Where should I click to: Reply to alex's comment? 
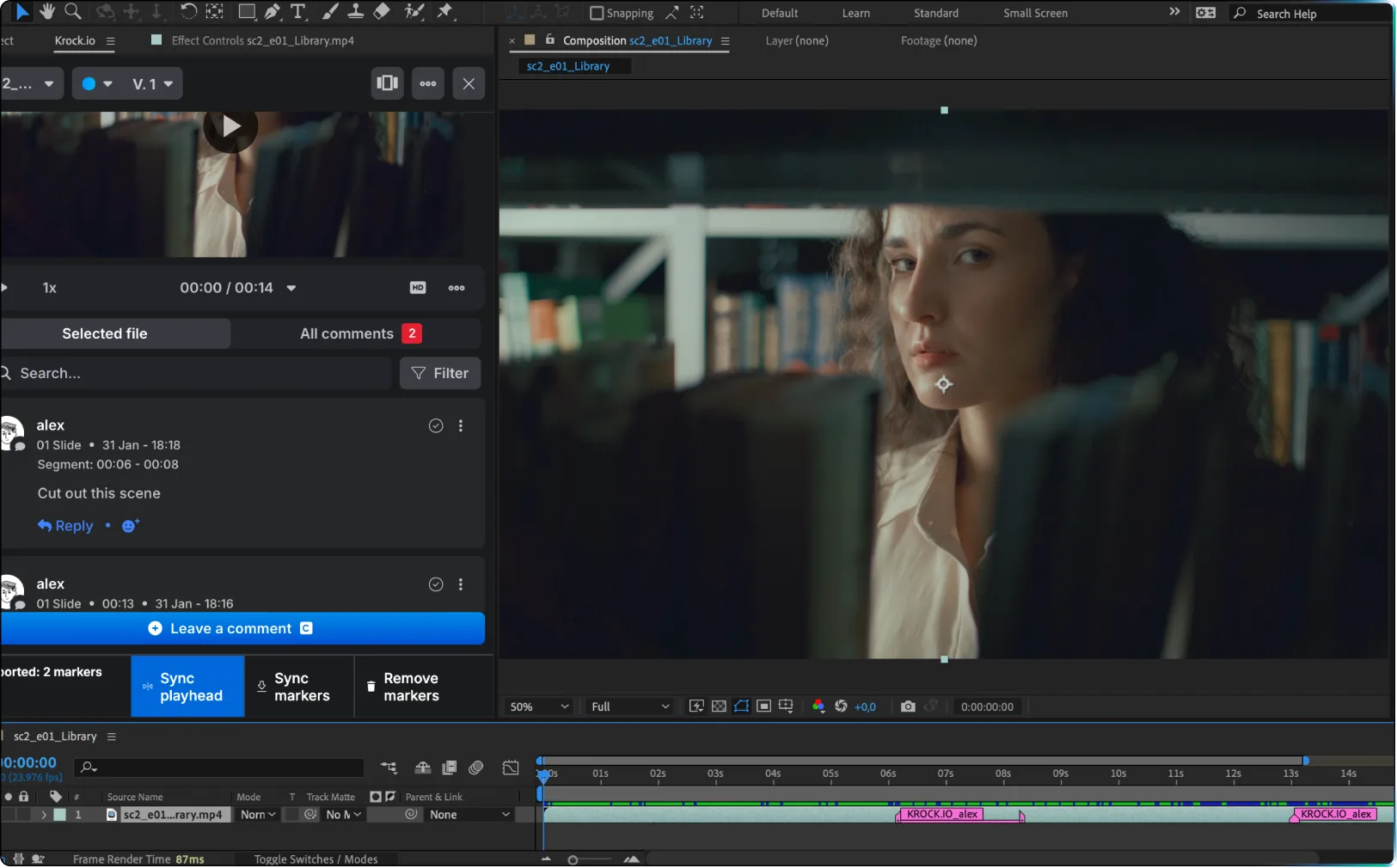(64, 525)
